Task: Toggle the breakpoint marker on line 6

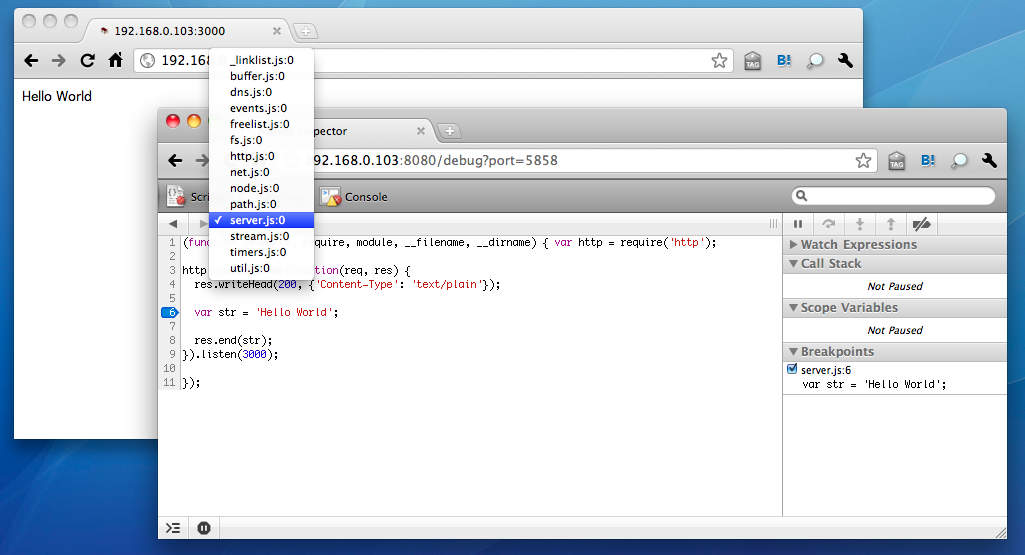Action: [x=170, y=312]
